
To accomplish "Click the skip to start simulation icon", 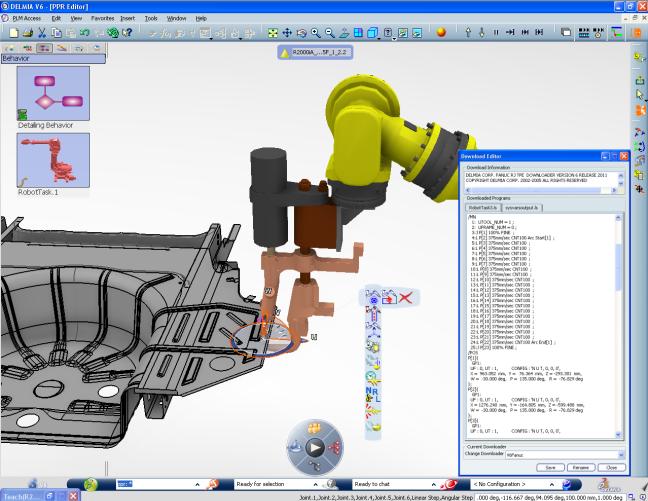I will (x=525, y=32).
